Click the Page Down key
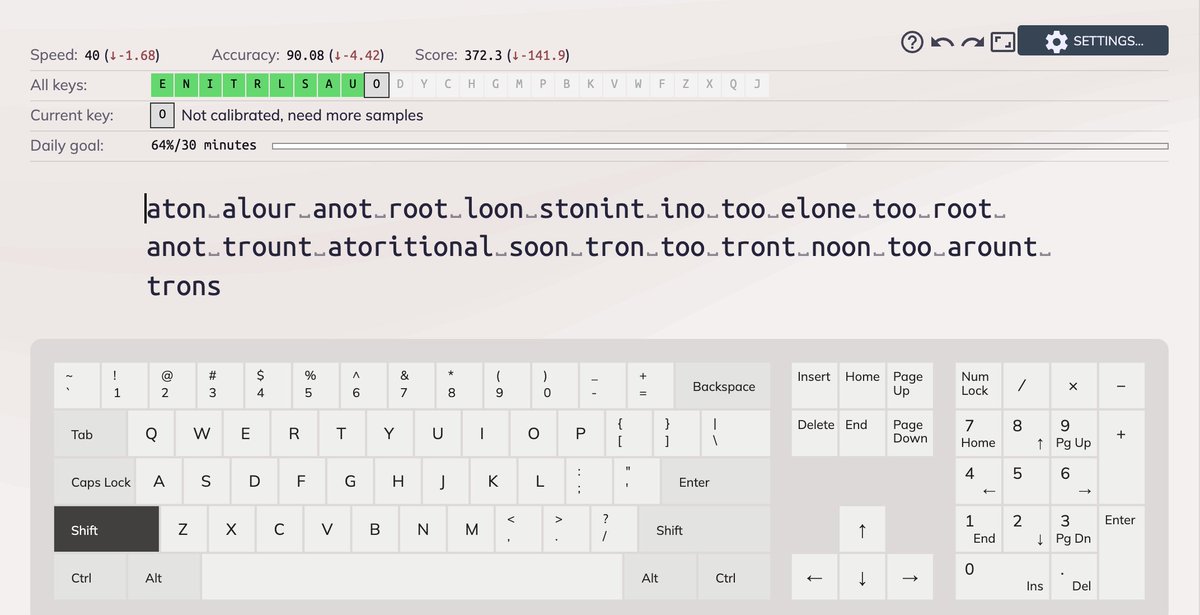 coord(910,434)
